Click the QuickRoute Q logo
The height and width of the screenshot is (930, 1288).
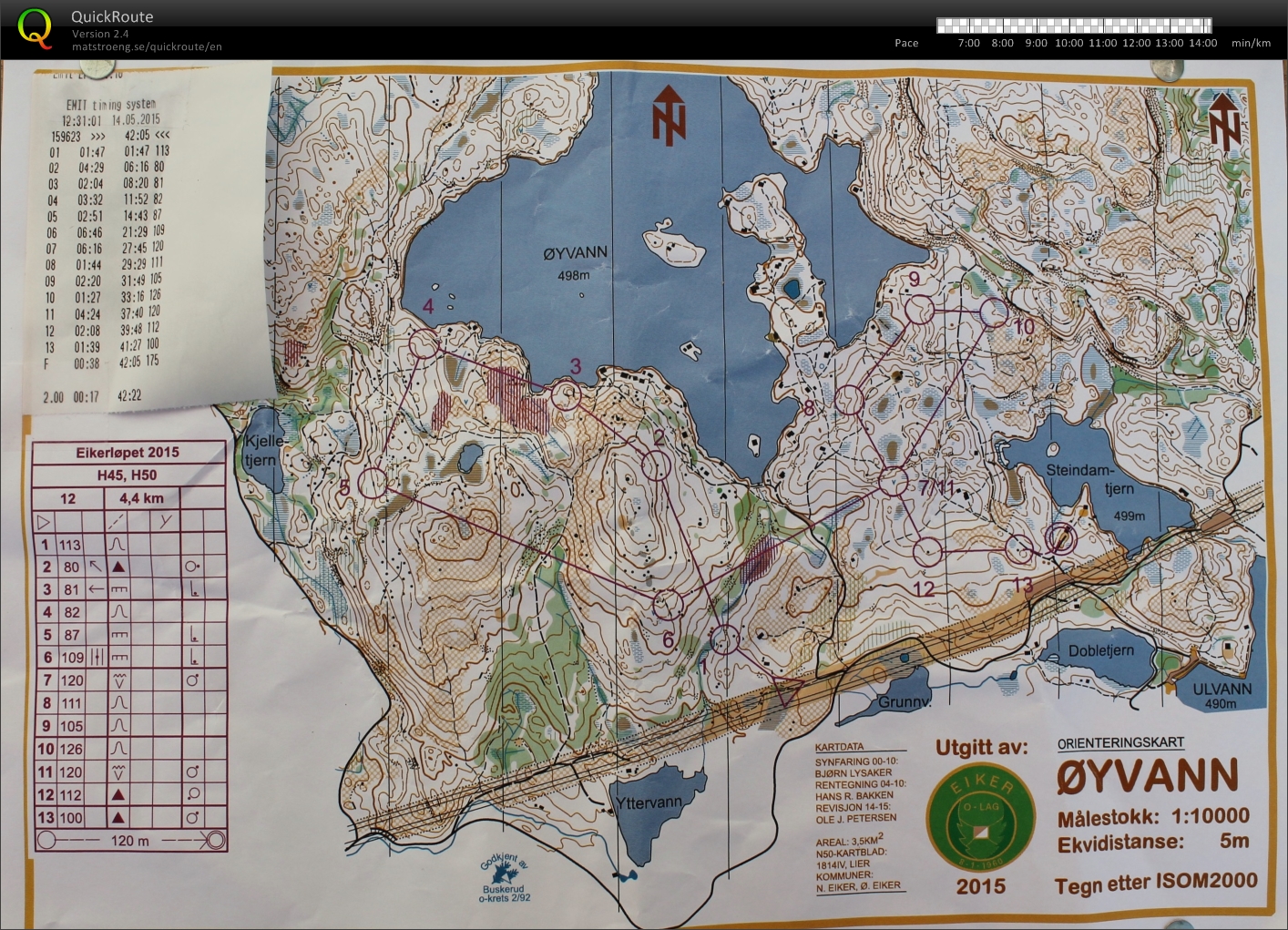point(35,27)
